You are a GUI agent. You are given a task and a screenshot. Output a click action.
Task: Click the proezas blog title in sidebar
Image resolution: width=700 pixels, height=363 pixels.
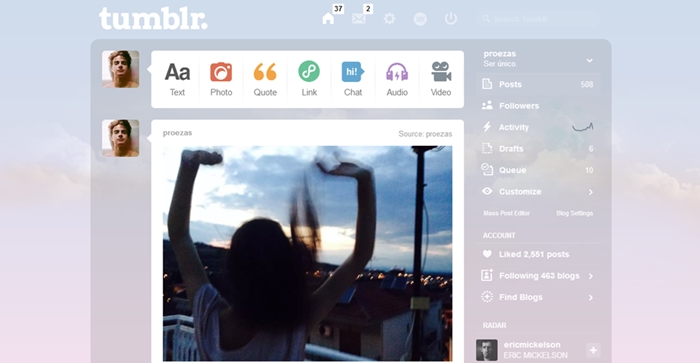tap(500, 54)
